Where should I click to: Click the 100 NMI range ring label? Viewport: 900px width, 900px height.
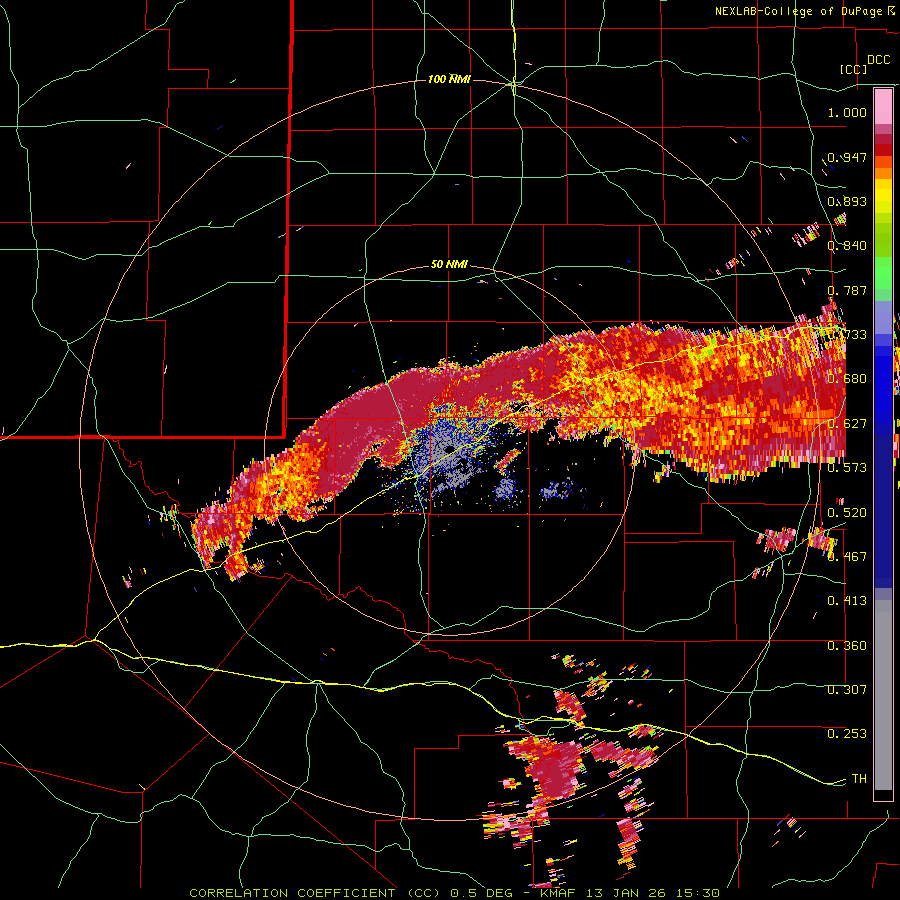point(449,79)
